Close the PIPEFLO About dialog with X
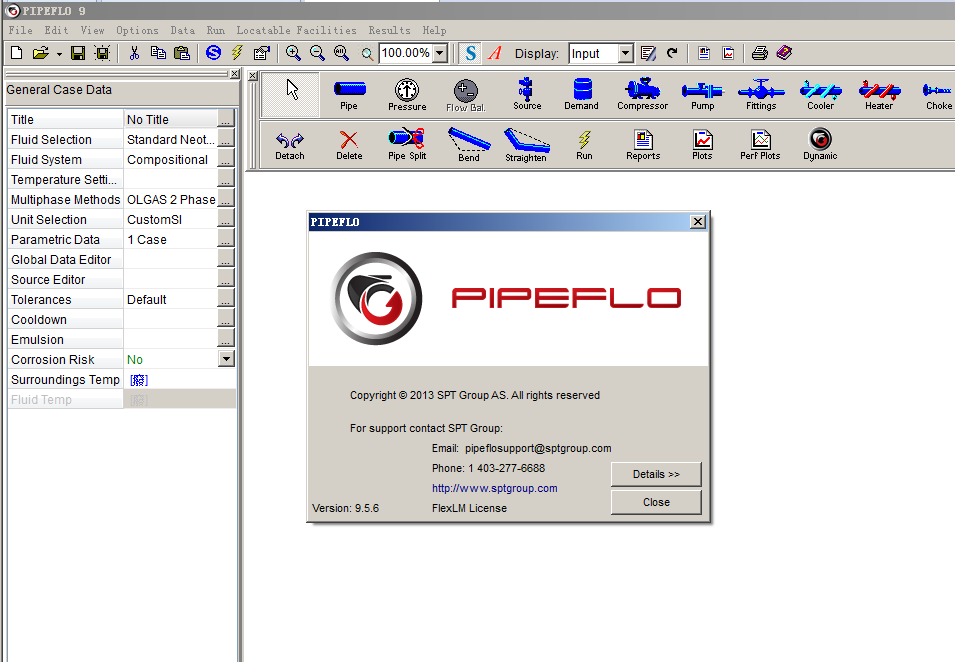The image size is (955, 662). tap(698, 222)
